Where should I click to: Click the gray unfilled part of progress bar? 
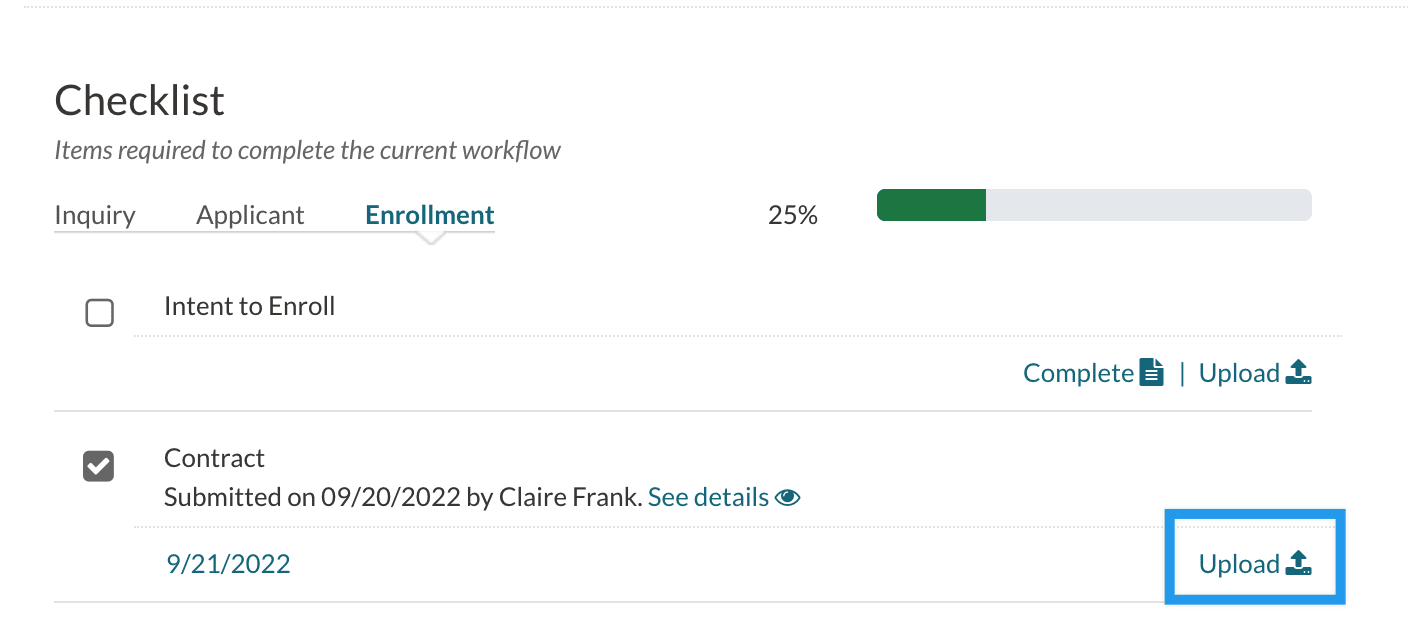coord(1148,205)
